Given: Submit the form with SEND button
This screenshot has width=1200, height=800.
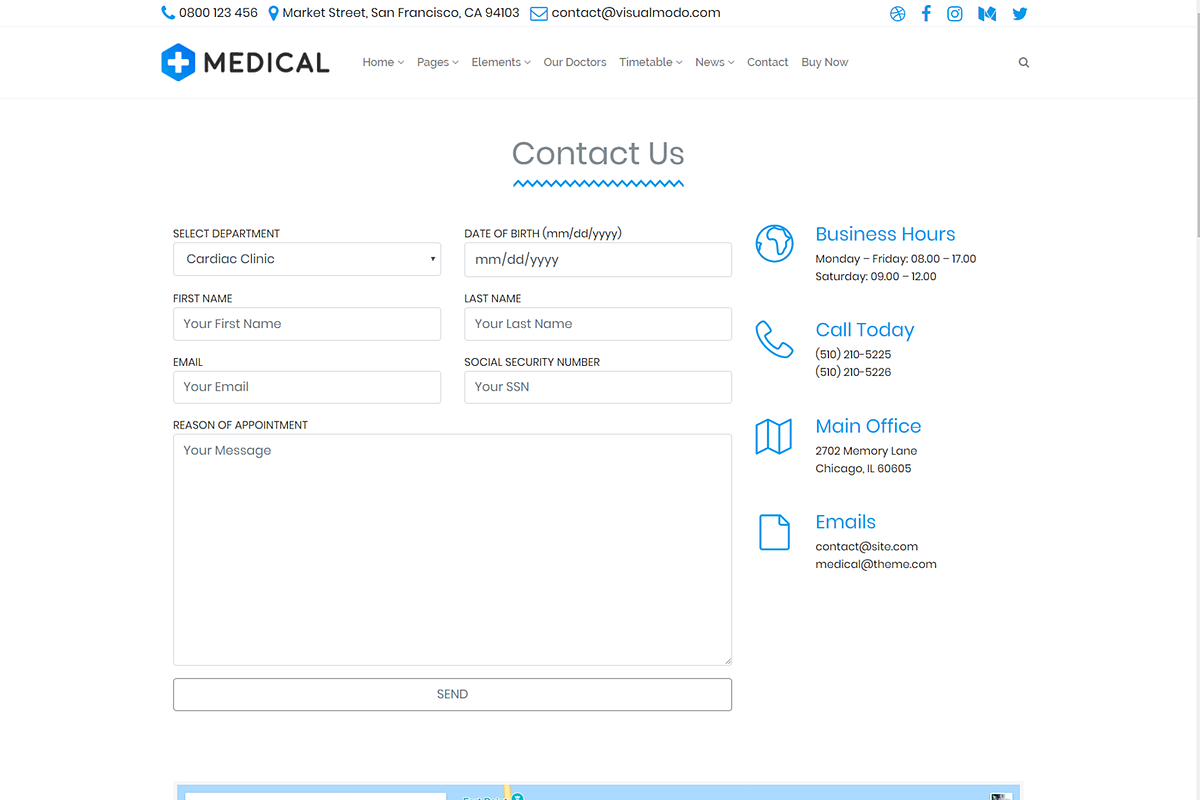Looking at the screenshot, I should click(x=452, y=694).
